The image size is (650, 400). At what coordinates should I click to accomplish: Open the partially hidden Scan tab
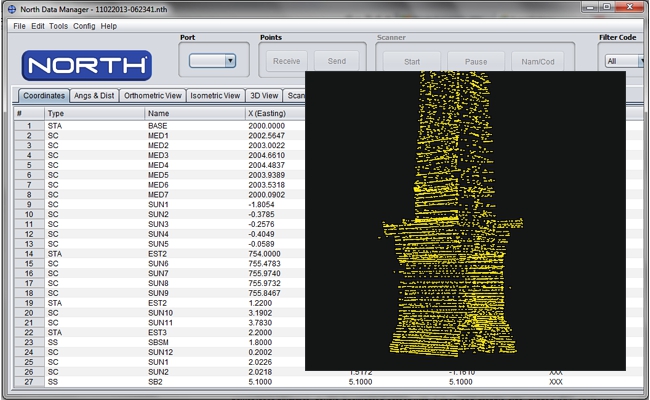(295, 96)
